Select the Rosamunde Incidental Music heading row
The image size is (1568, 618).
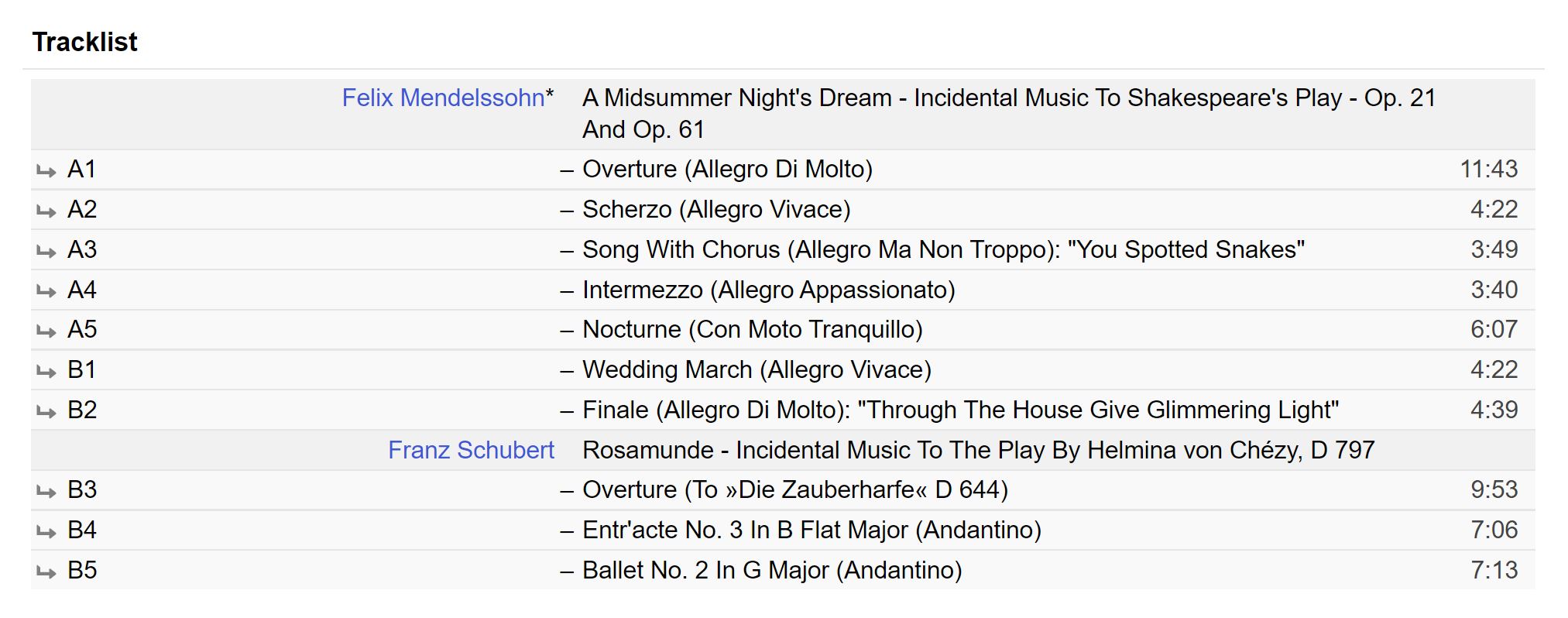978,450
